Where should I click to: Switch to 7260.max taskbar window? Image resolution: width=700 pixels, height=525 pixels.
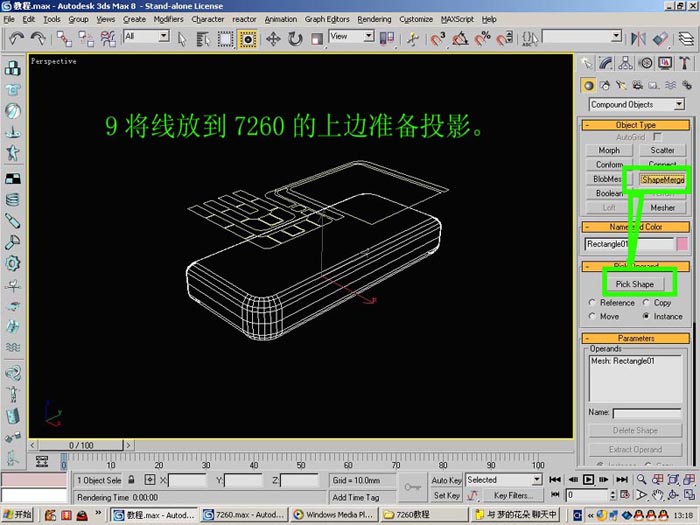(243, 515)
